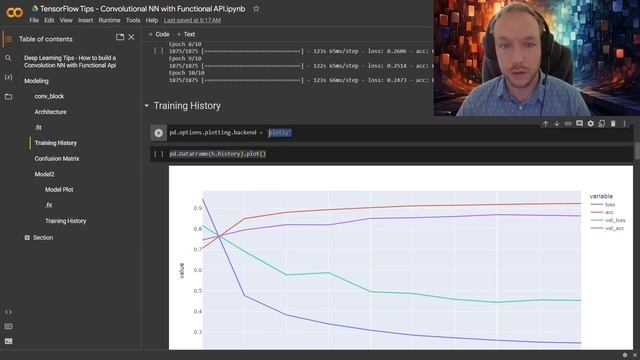Open cell editor settings gear

click(591, 123)
